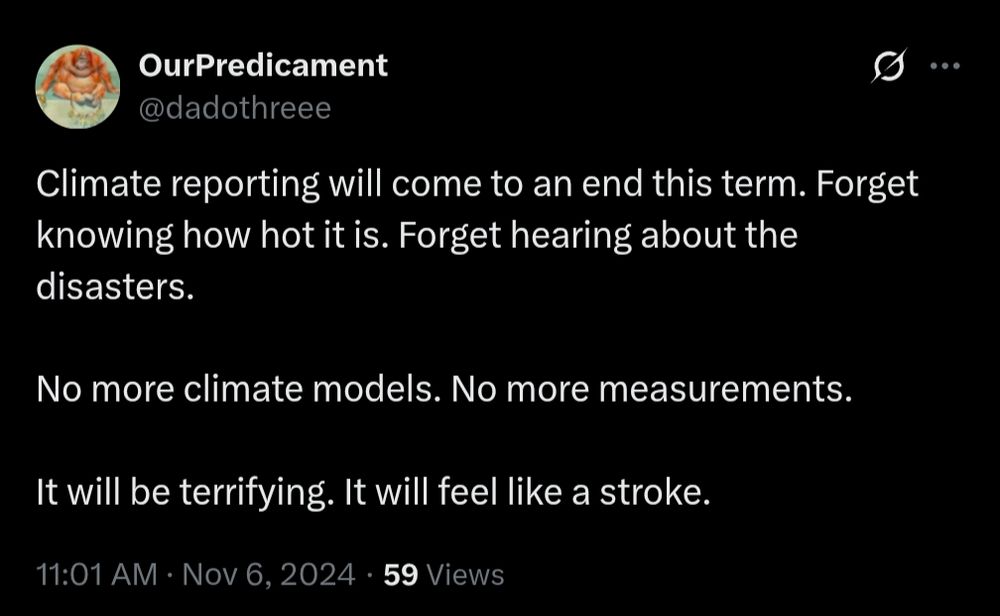Click the word 'disasters.'
The width and height of the screenshot is (1000, 616).
(115, 286)
